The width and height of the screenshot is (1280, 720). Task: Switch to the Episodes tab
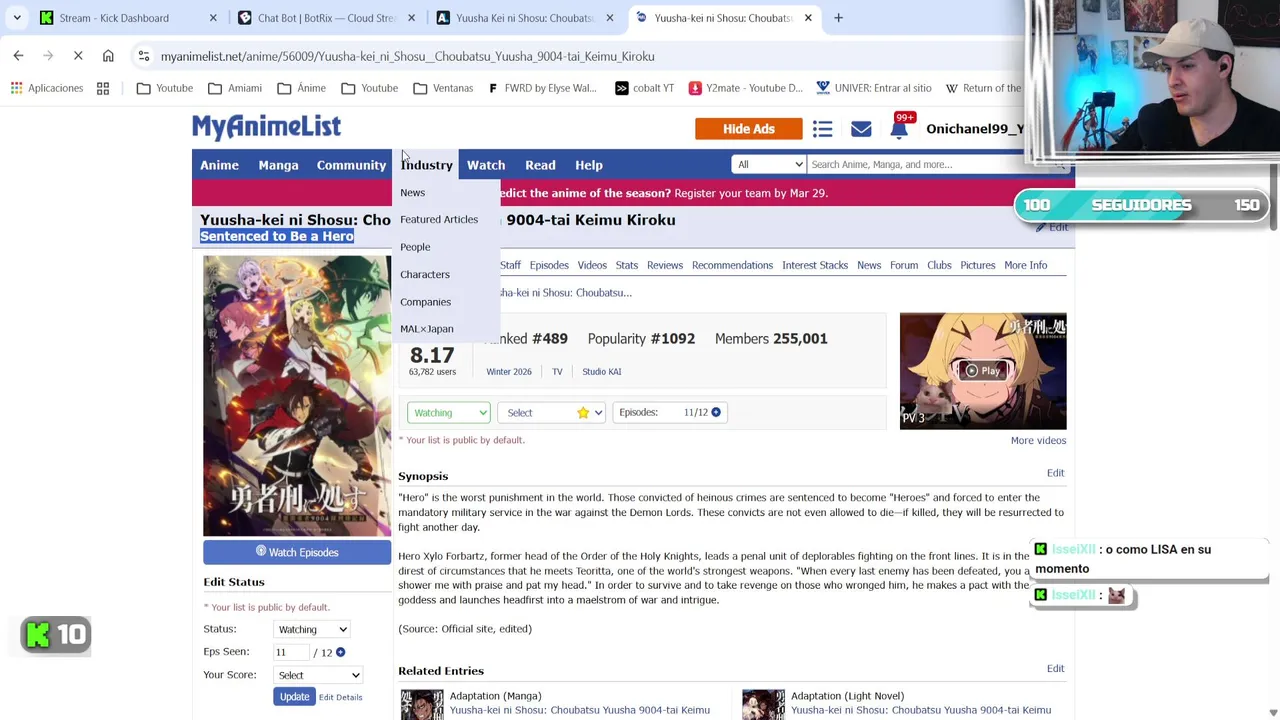coord(549,265)
